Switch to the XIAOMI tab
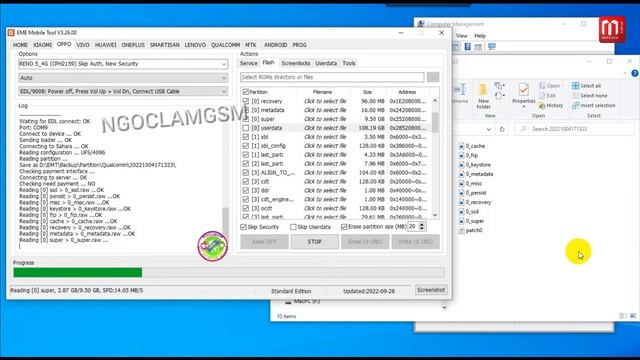This screenshot has width=640, height=360. [42, 45]
